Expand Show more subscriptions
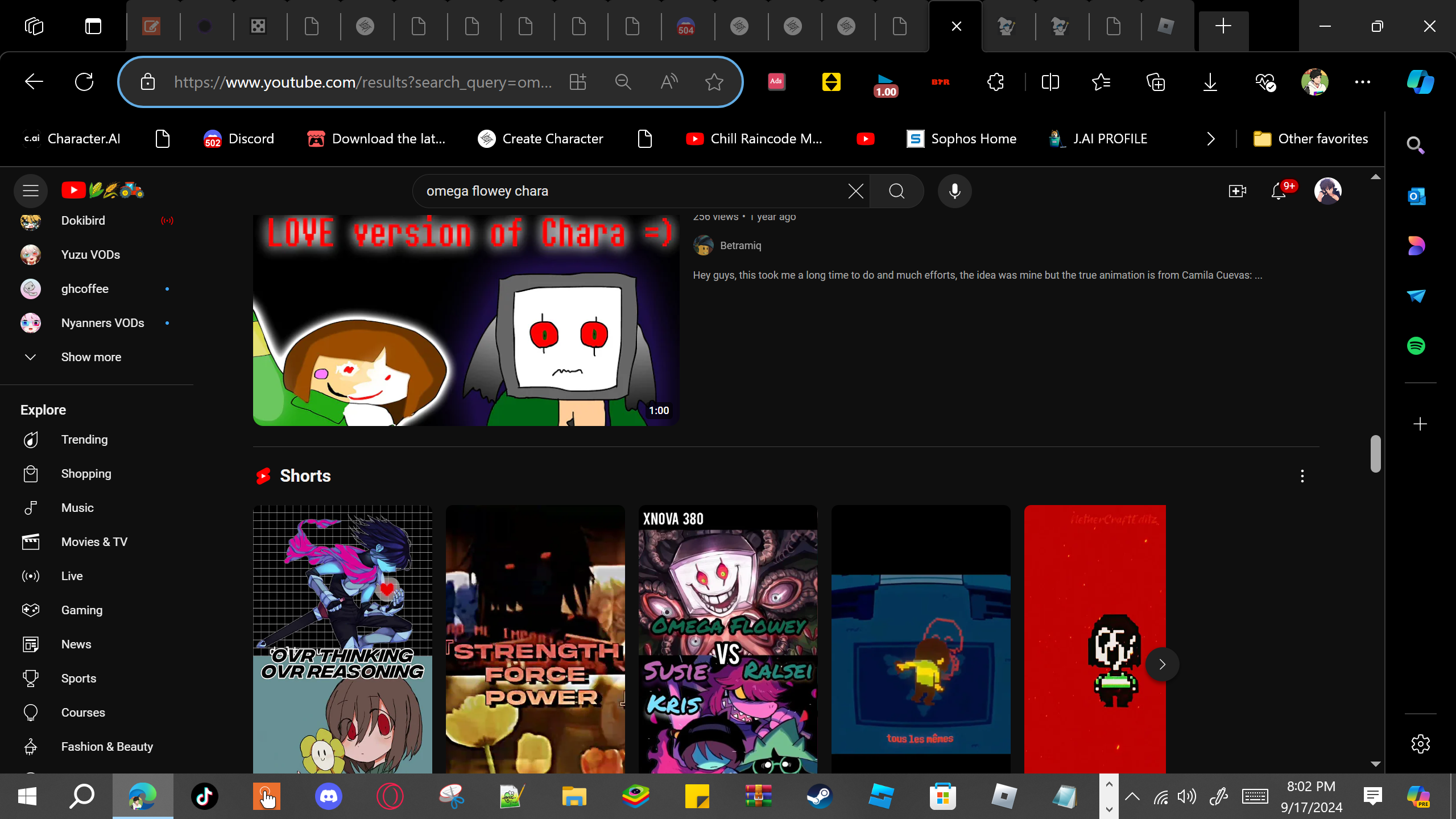The width and height of the screenshot is (1456, 819). pyautogui.click(x=91, y=357)
